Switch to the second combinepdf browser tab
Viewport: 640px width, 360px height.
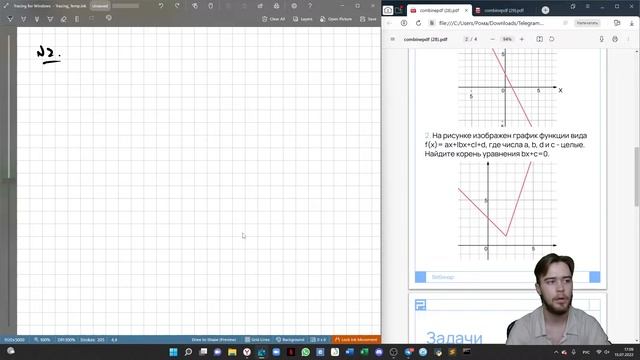[504, 10]
